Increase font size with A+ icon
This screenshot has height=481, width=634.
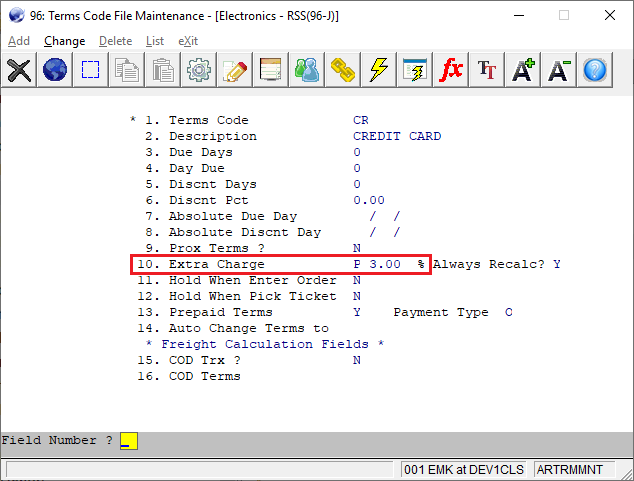tap(523, 70)
